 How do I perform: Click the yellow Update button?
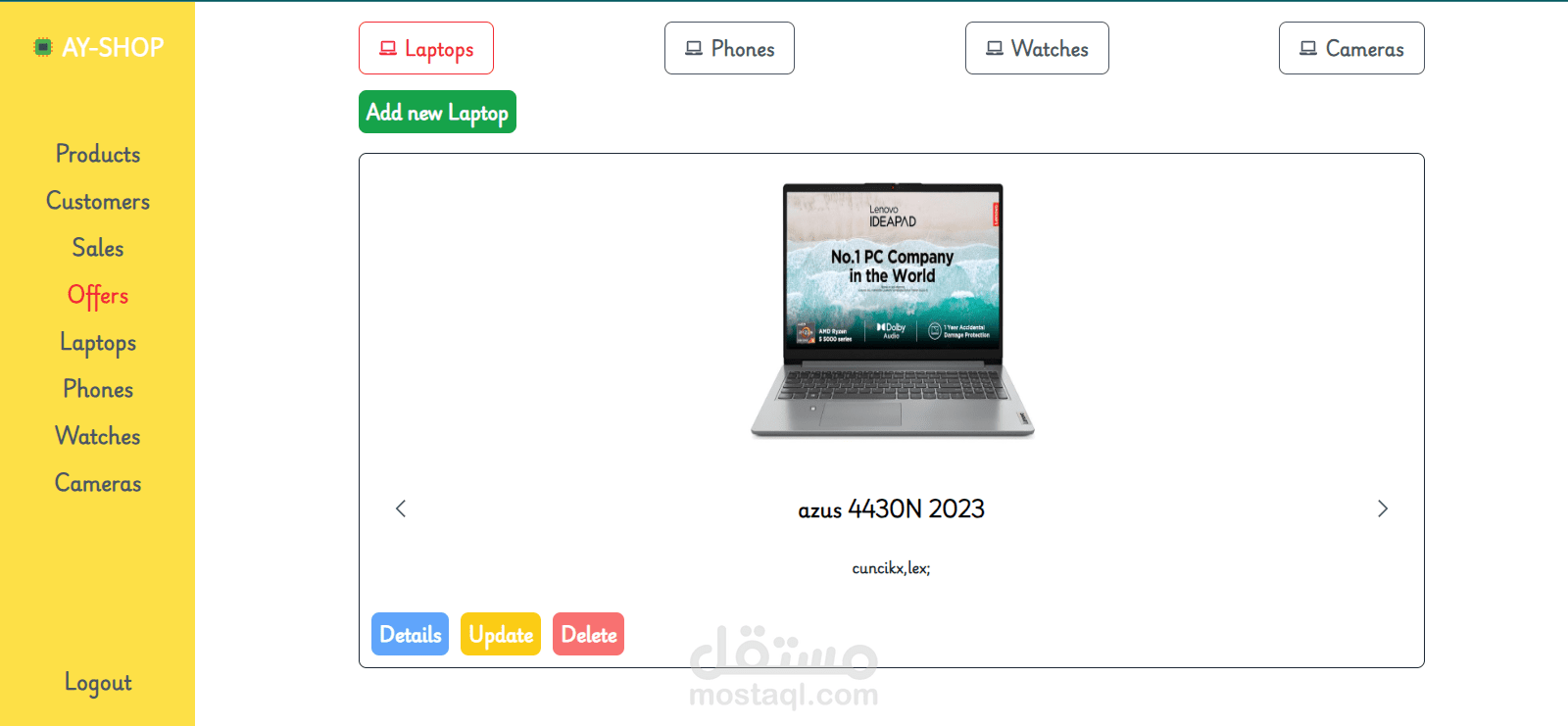501,634
